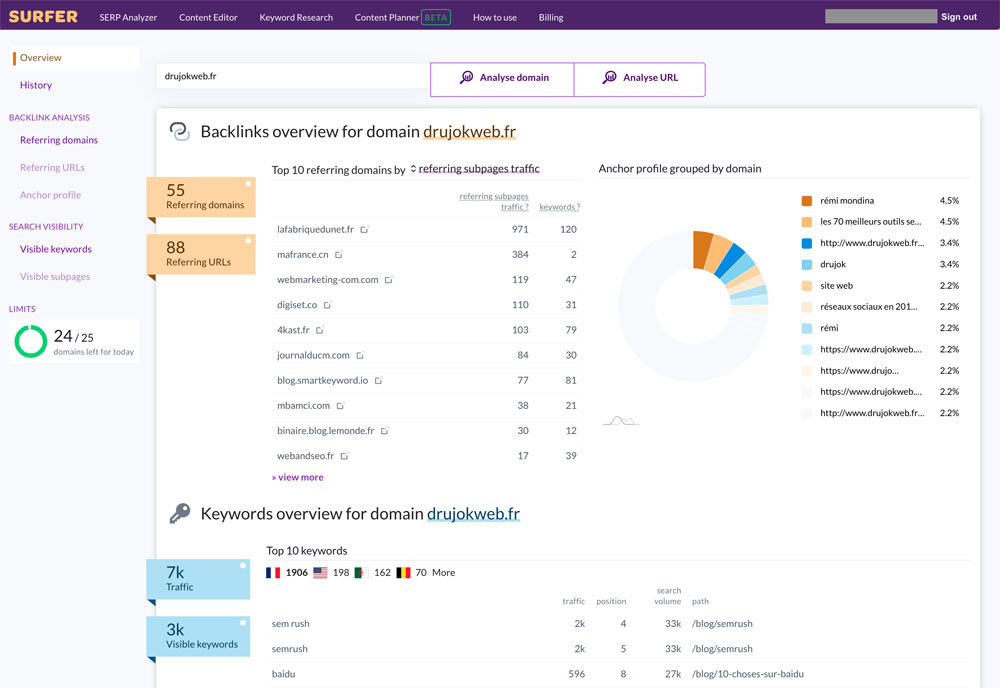Open external link icon next to mafrance.cn
This screenshot has height=688, width=1000.
click(x=339, y=254)
